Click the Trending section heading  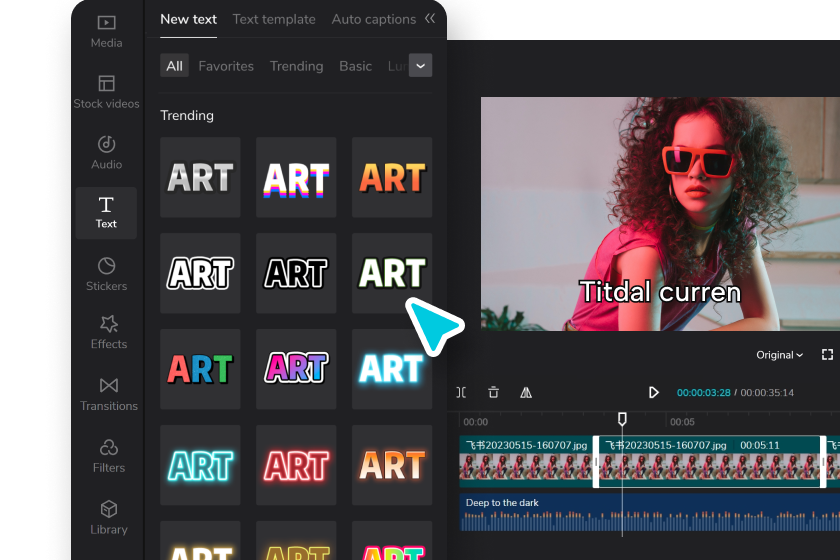(187, 116)
